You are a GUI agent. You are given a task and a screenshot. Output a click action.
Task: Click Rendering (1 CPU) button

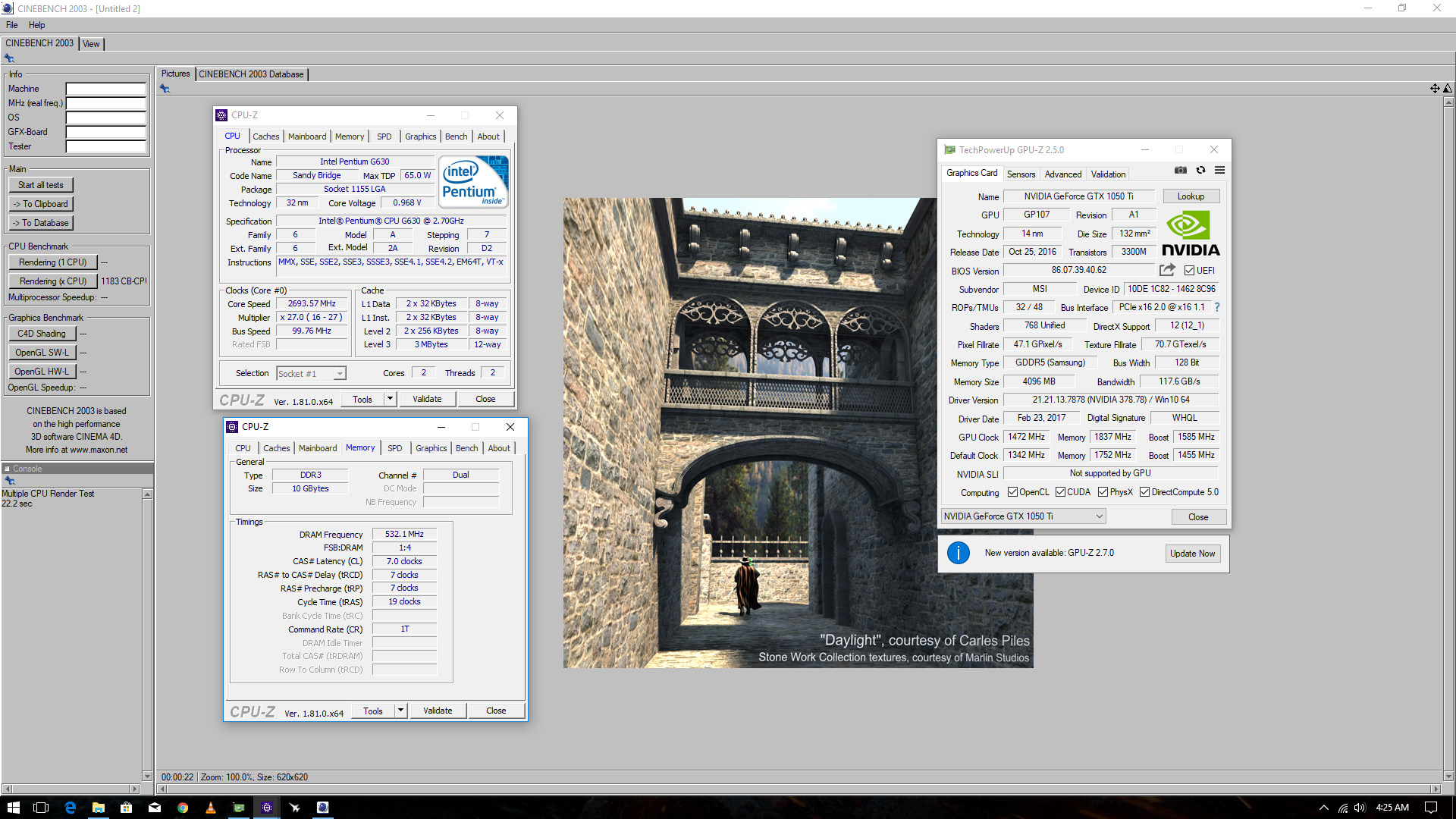pos(52,262)
